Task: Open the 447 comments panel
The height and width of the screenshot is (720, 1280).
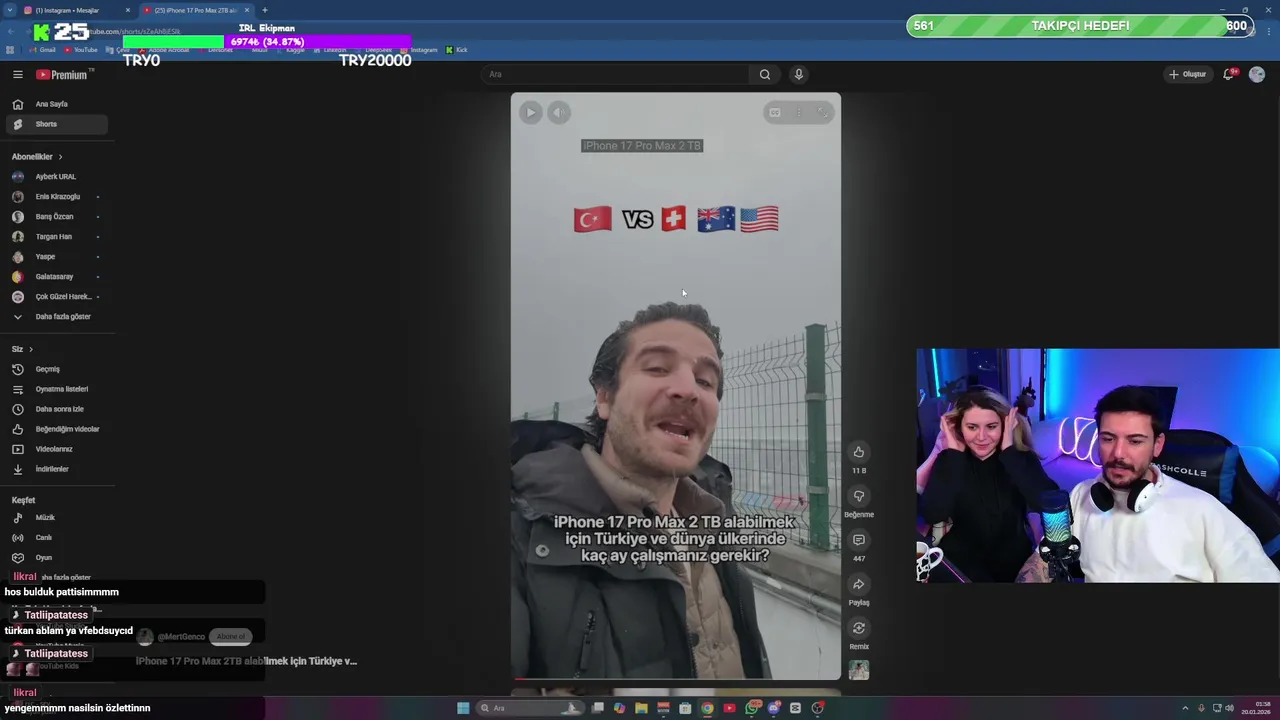Action: pos(858,540)
